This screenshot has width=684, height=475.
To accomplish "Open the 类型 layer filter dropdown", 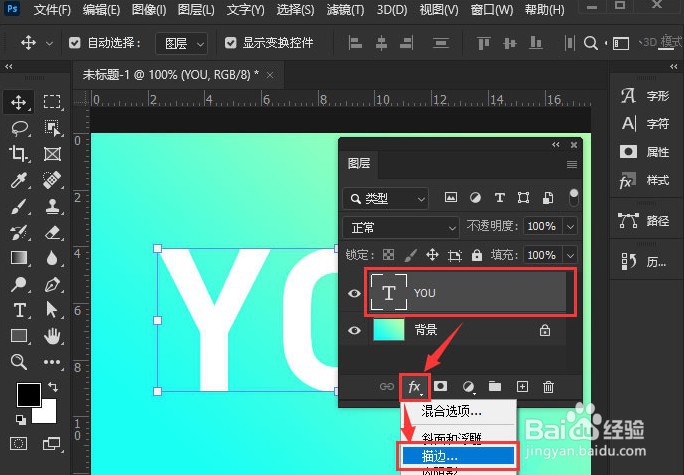I will pyautogui.click(x=386, y=198).
